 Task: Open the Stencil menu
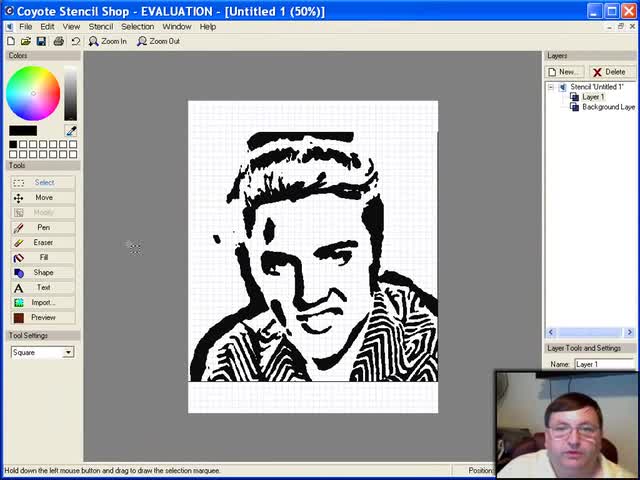100,26
